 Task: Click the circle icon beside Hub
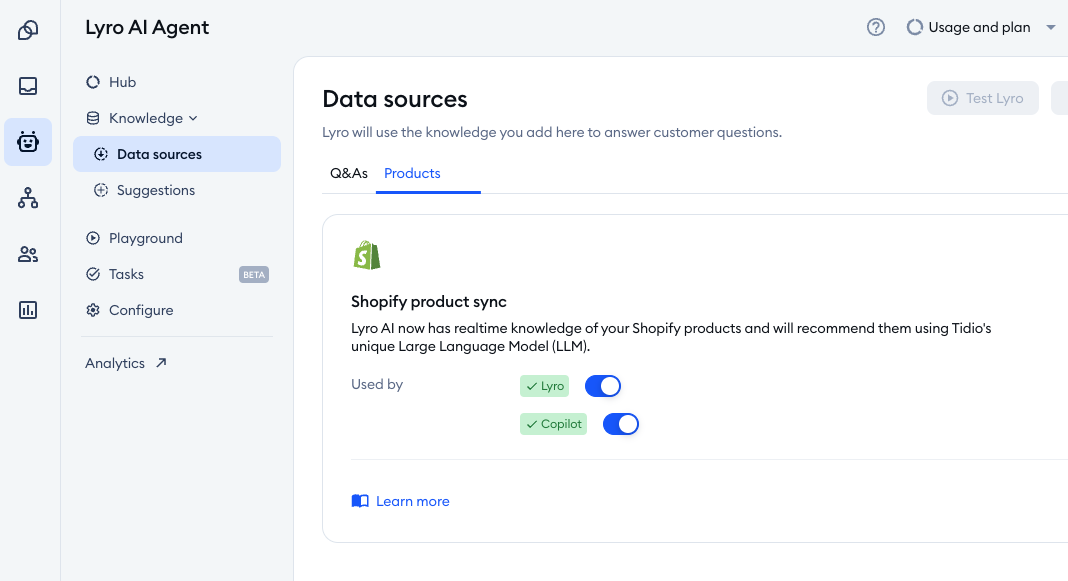tap(93, 82)
